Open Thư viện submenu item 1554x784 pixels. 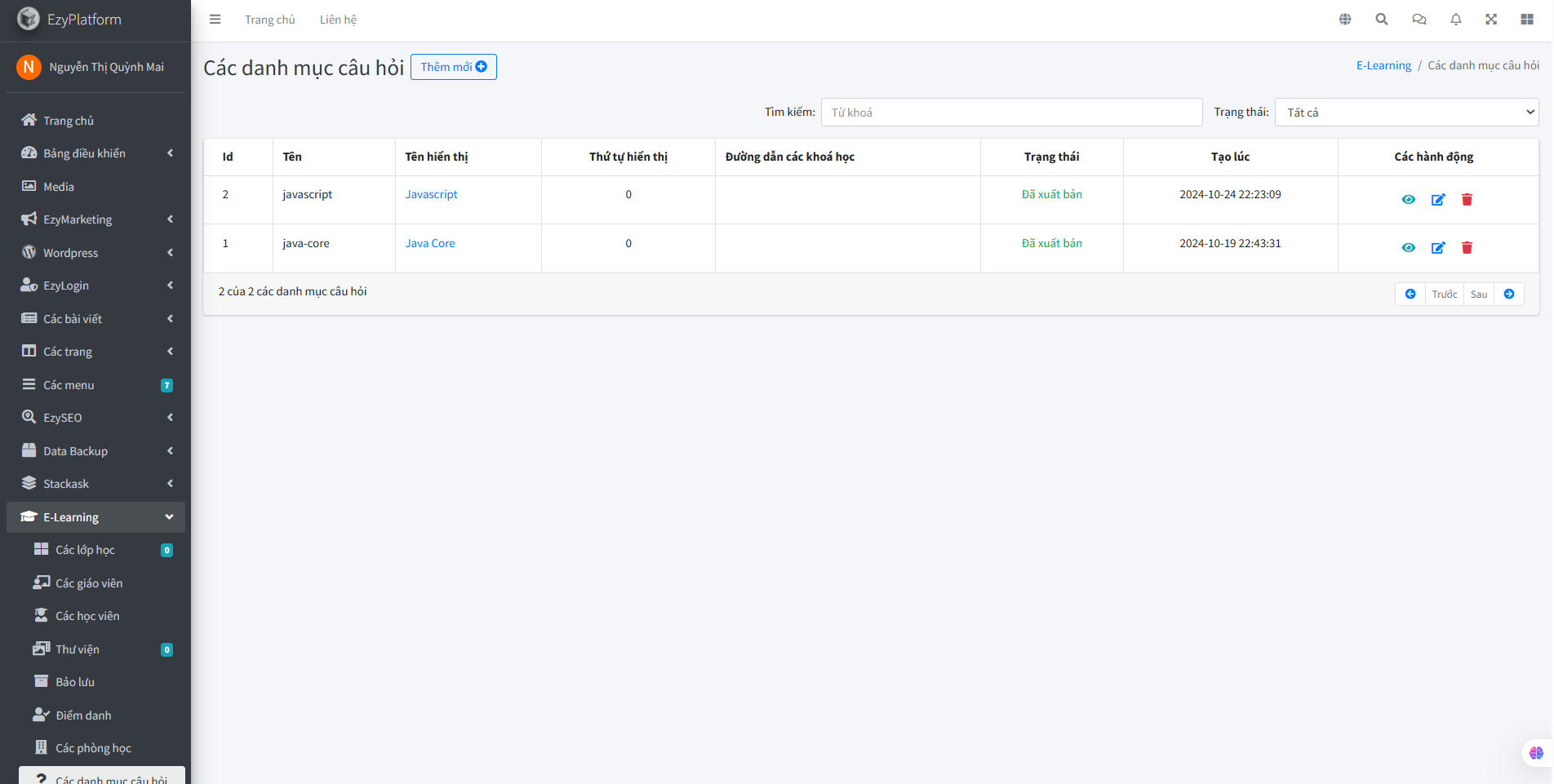pos(102,649)
